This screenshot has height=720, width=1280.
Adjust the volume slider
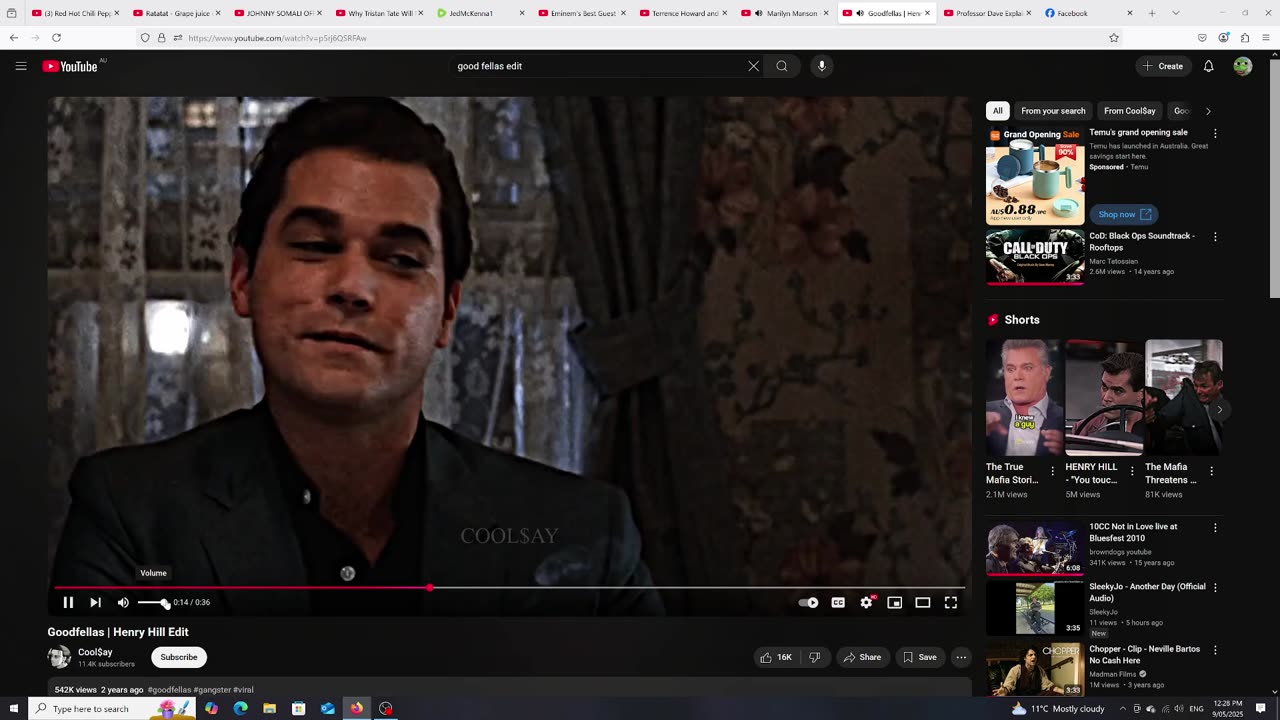[154, 602]
